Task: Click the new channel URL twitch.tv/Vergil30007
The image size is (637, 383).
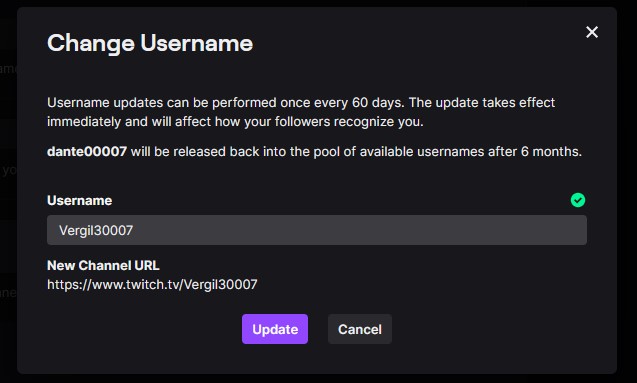Action: (152, 284)
